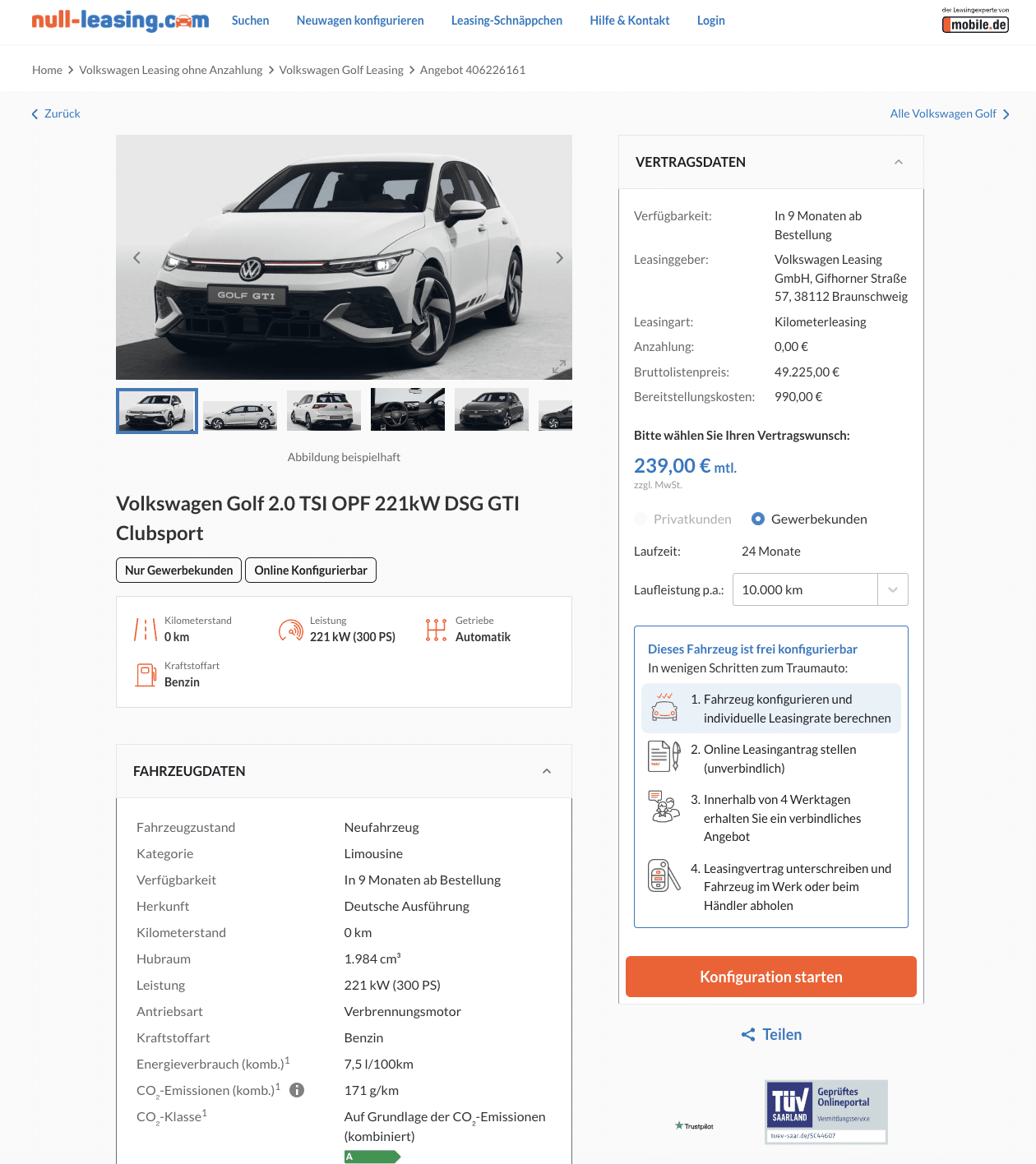Collapse the Fahrzeugdaten panel
The width and height of the screenshot is (1036, 1164).
[547, 771]
